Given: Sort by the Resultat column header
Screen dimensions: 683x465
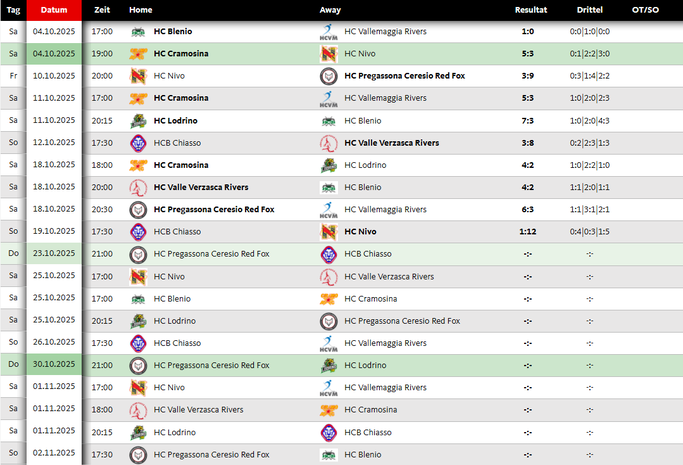Looking at the screenshot, I should coord(530,9).
